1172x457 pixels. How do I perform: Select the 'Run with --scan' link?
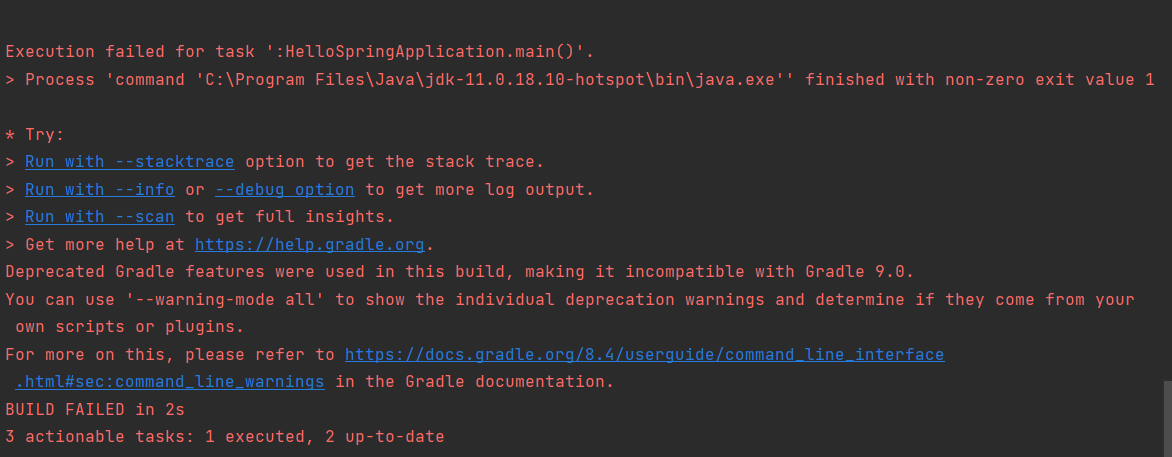click(100, 217)
